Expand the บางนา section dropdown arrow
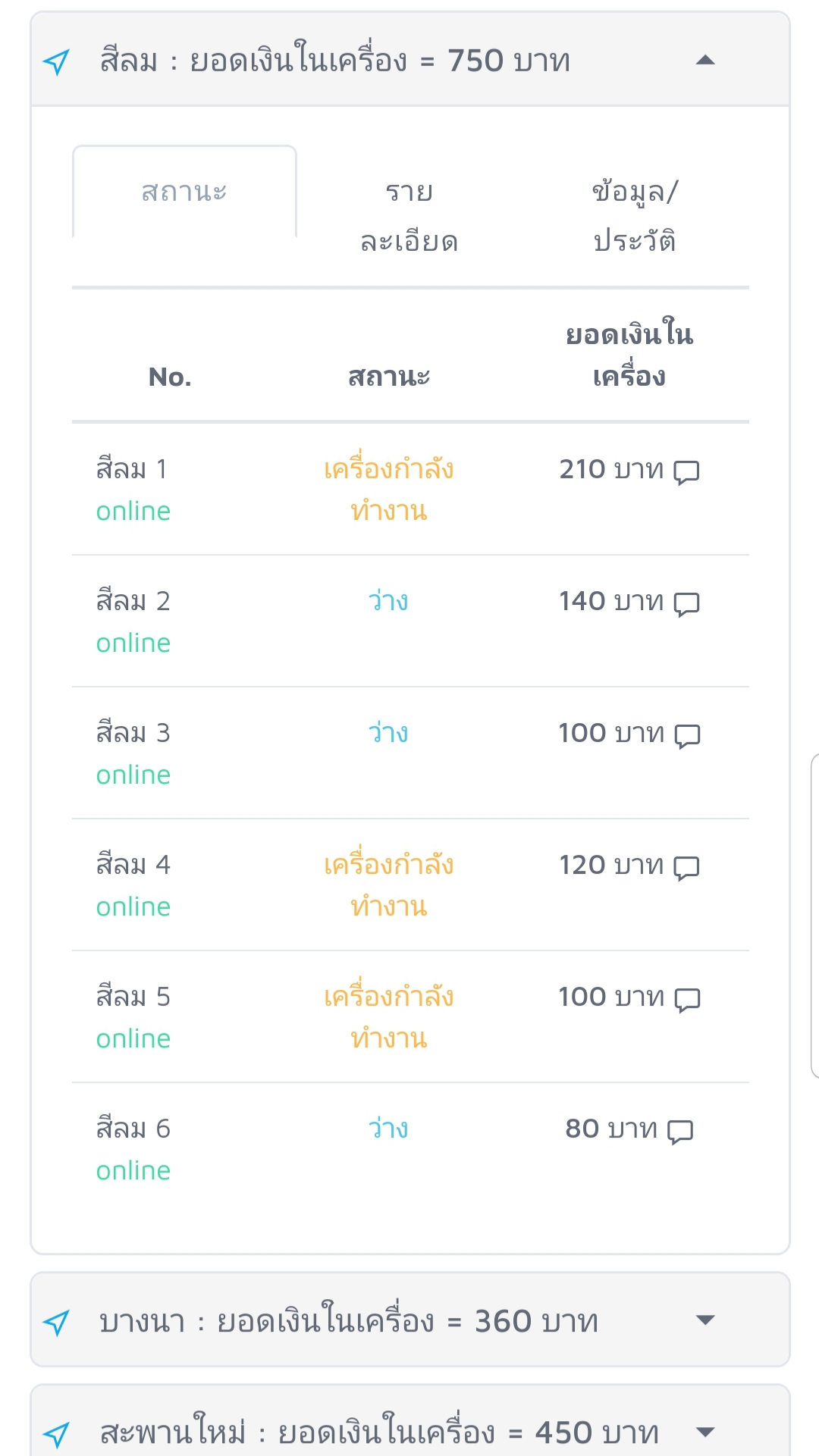Image resolution: width=819 pixels, height=1456 pixels. click(705, 1320)
